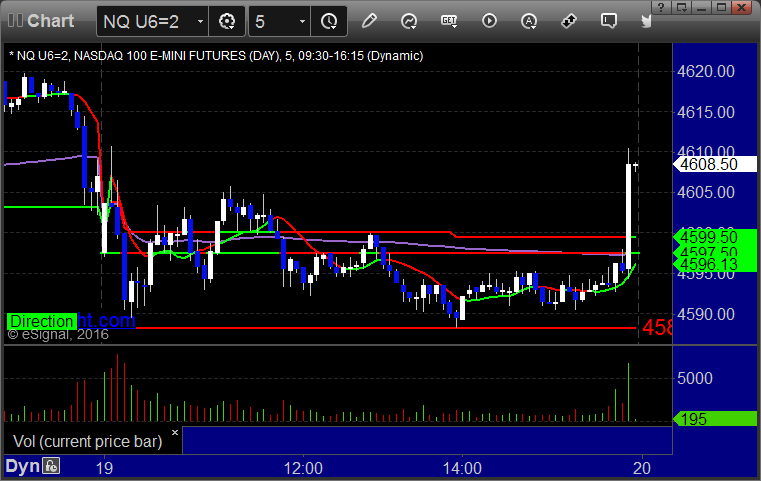Screen dimensions: 761x481
Task: Toggle the lock icon next to Dyn
Action: tap(51, 466)
